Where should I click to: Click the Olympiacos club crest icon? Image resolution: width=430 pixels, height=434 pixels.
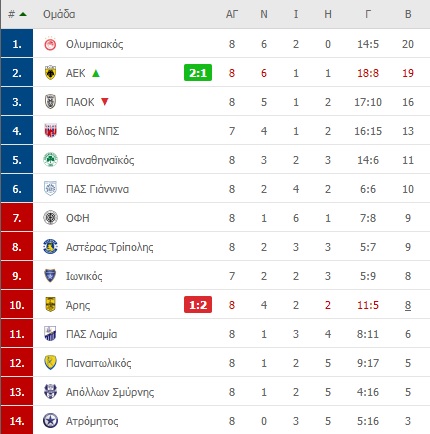(x=50, y=44)
